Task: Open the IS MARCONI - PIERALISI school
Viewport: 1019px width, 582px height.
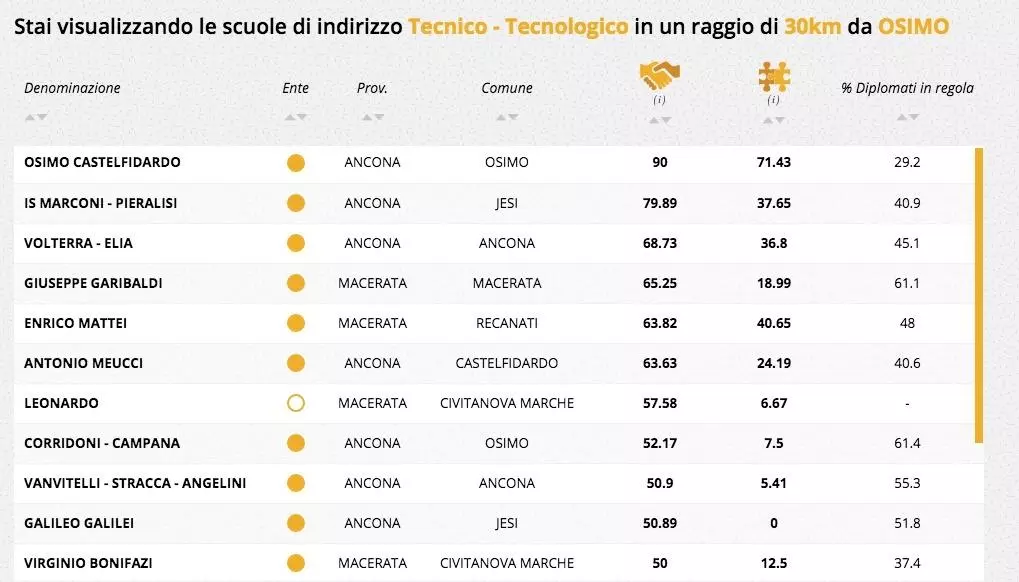Action: click(100, 203)
